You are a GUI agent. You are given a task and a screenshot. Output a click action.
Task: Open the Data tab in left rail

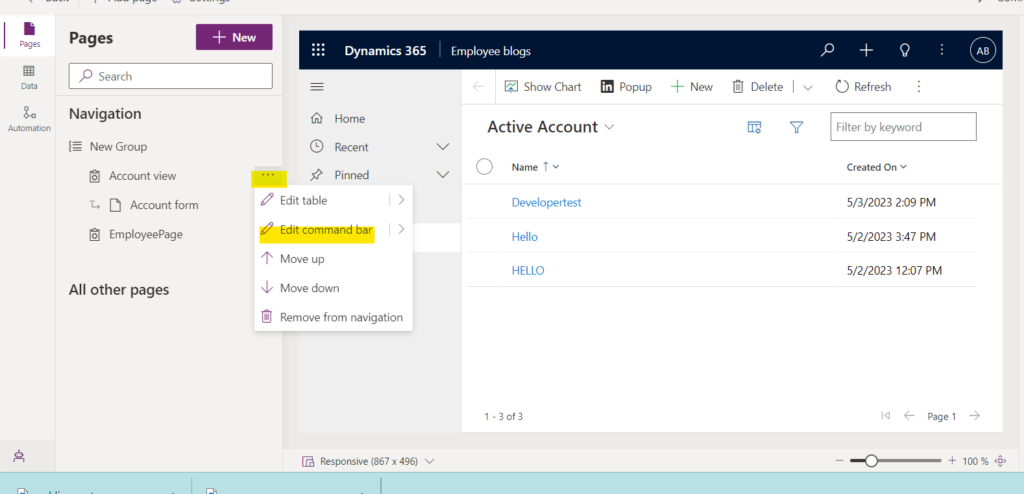(x=29, y=77)
